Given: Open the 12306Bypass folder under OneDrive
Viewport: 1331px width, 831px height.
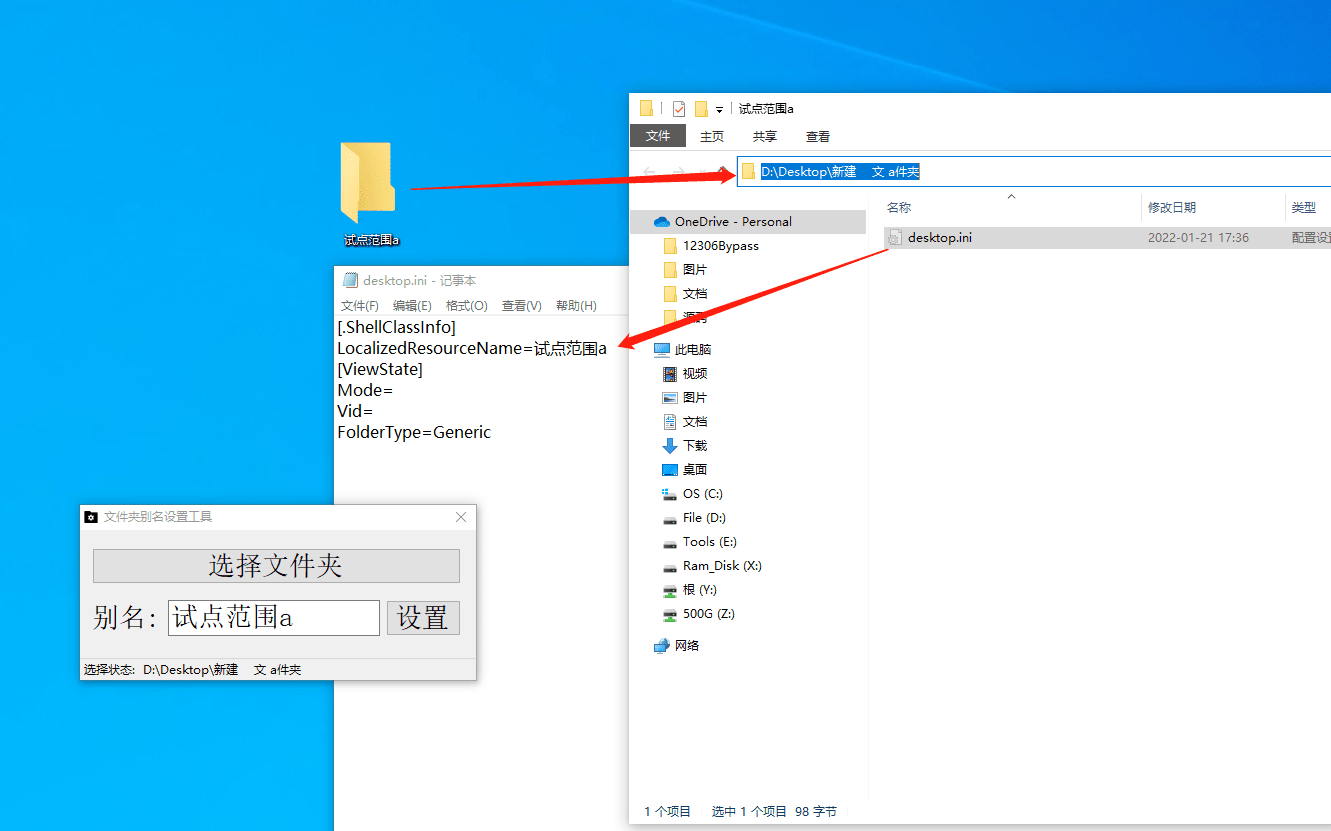Looking at the screenshot, I should click(720, 246).
